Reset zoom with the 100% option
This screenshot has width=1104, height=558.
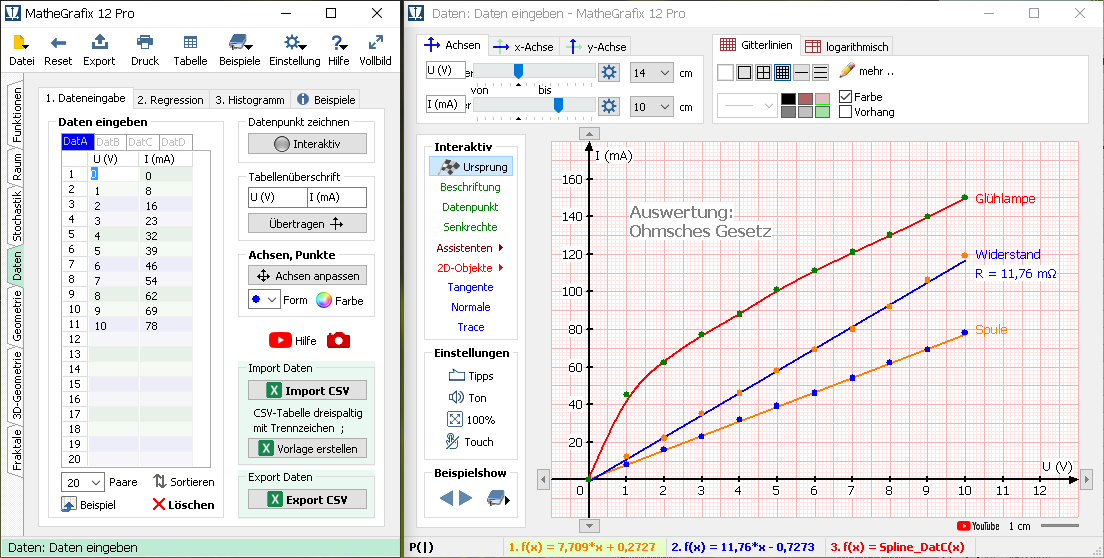click(470, 420)
